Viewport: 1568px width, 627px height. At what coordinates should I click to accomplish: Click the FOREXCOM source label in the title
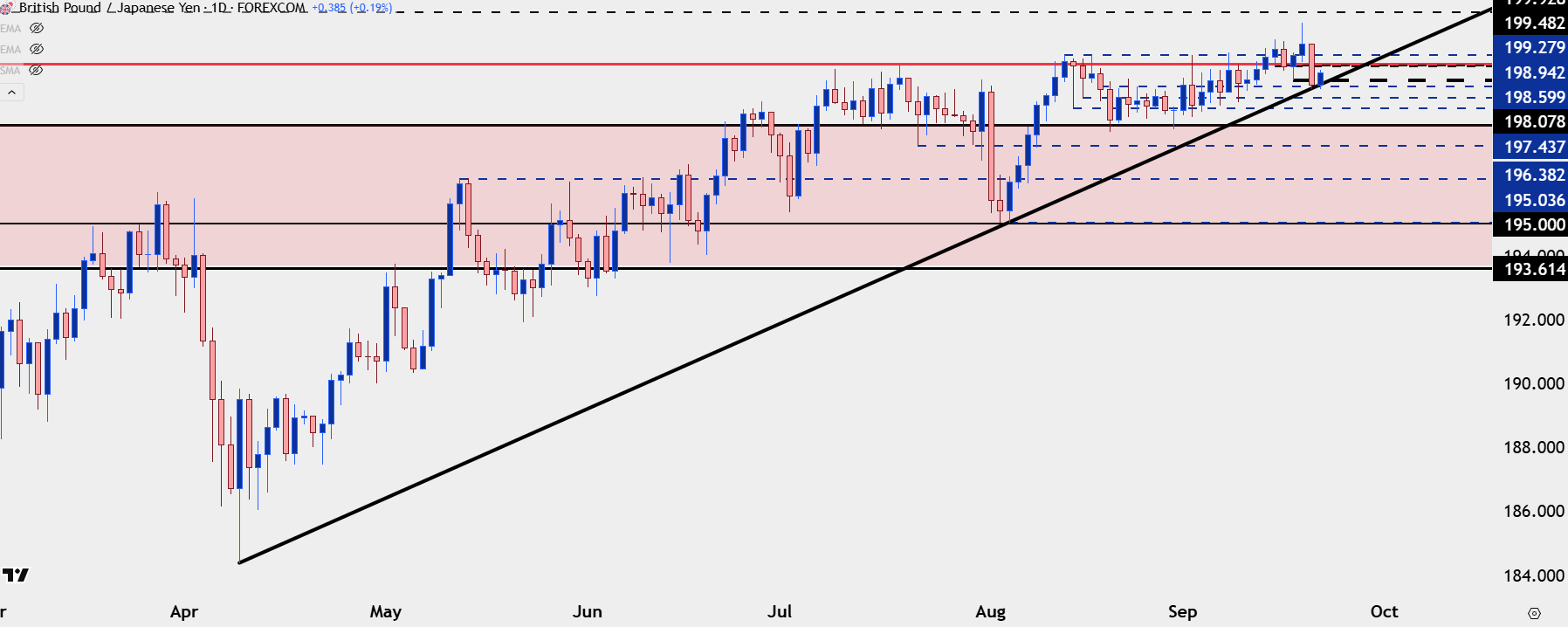pyautogui.click(x=272, y=8)
